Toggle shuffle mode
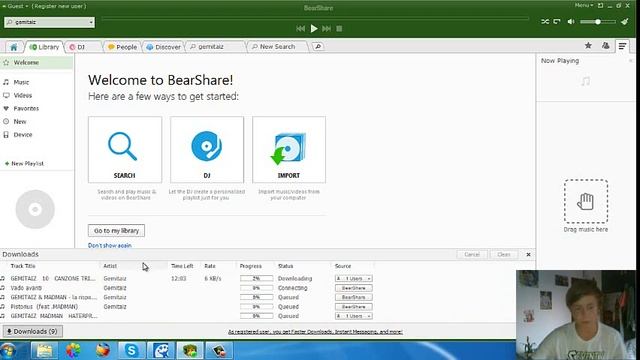 pyautogui.click(x=545, y=22)
